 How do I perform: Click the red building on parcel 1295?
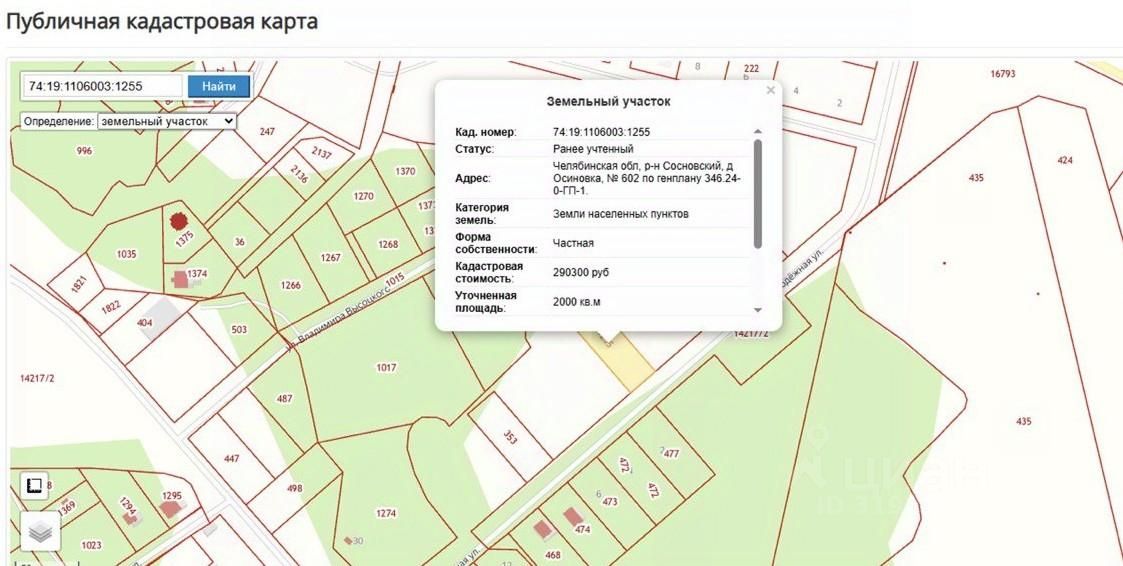click(x=171, y=509)
